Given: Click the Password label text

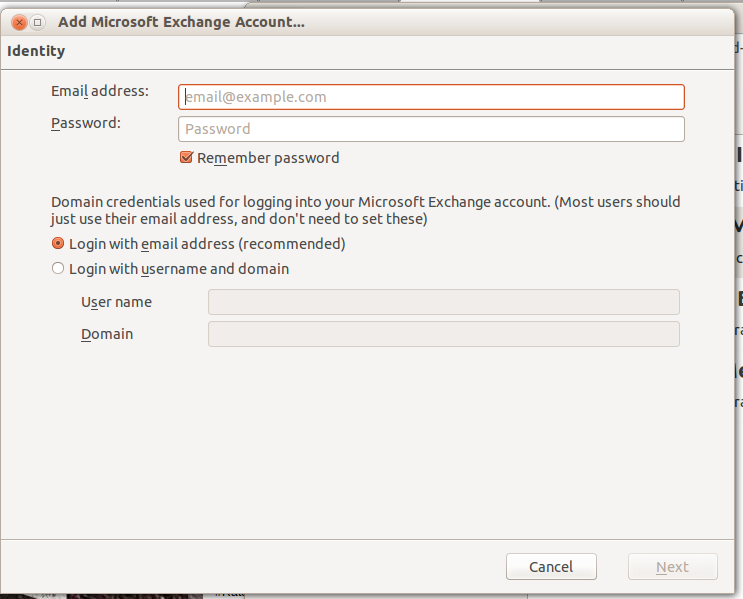Looking at the screenshot, I should [x=86, y=123].
